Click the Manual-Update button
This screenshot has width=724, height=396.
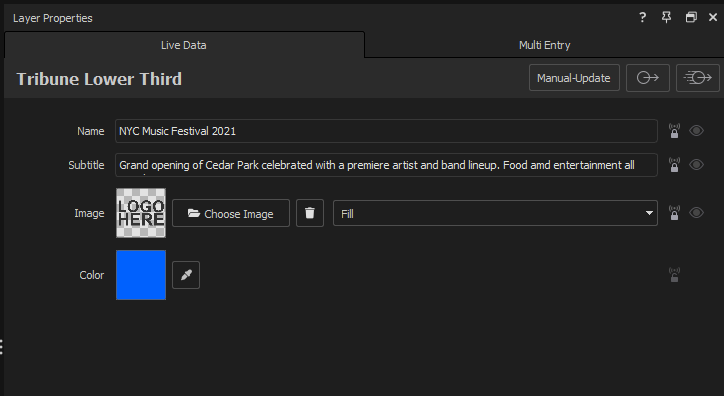574,78
